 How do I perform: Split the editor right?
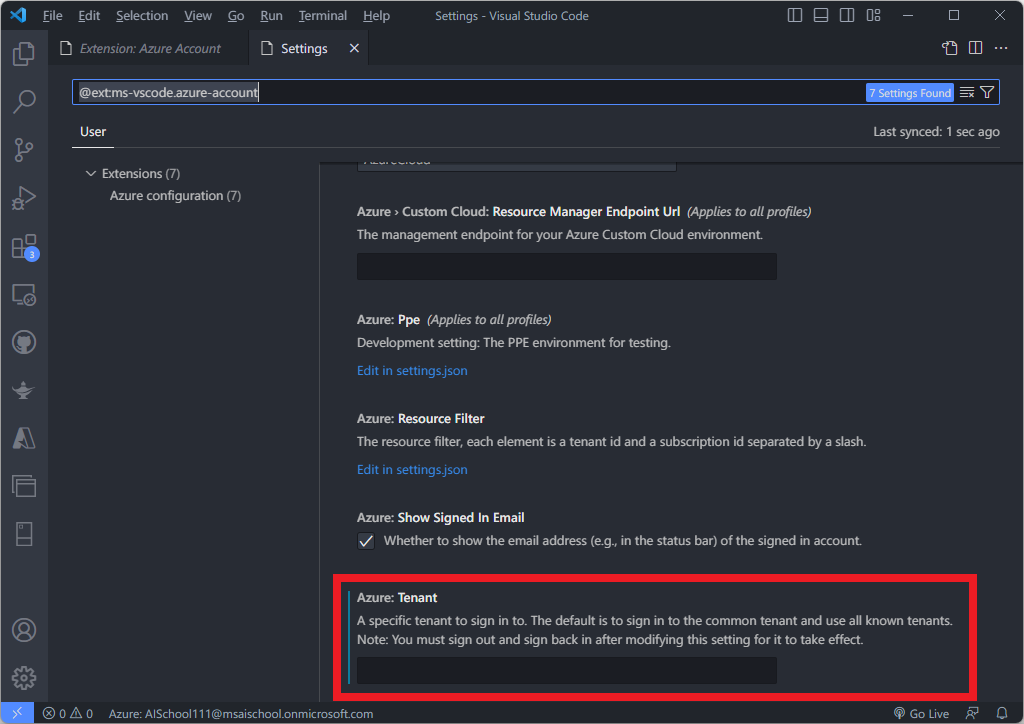pos(976,48)
